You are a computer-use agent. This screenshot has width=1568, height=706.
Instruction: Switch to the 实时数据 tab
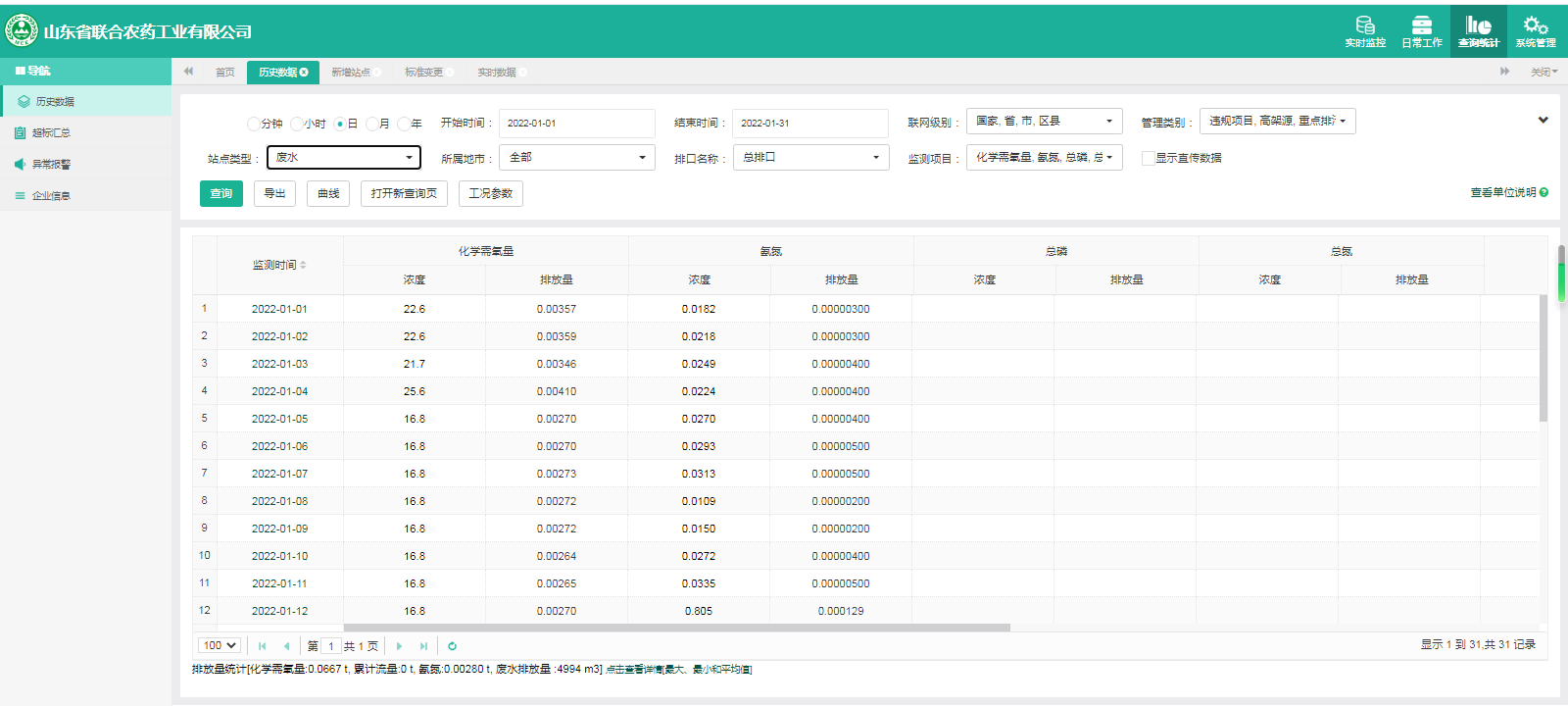pos(496,73)
